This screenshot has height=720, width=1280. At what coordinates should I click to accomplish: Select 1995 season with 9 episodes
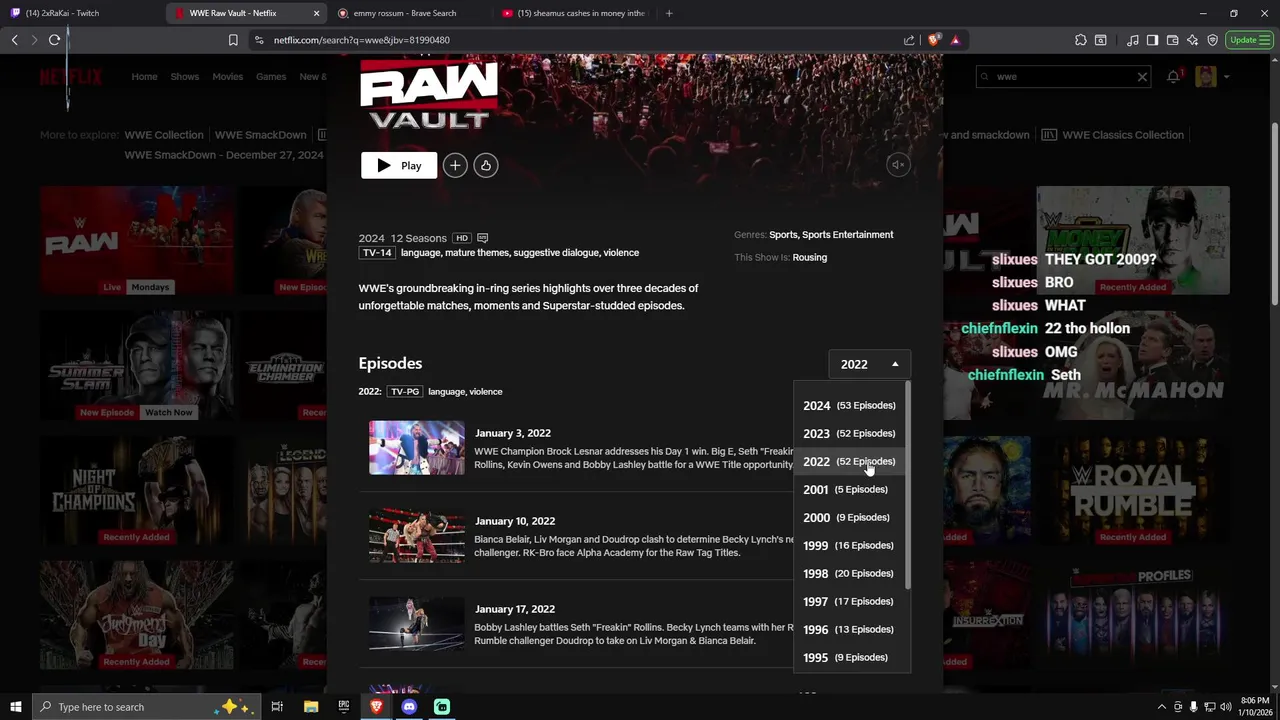coord(849,657)
